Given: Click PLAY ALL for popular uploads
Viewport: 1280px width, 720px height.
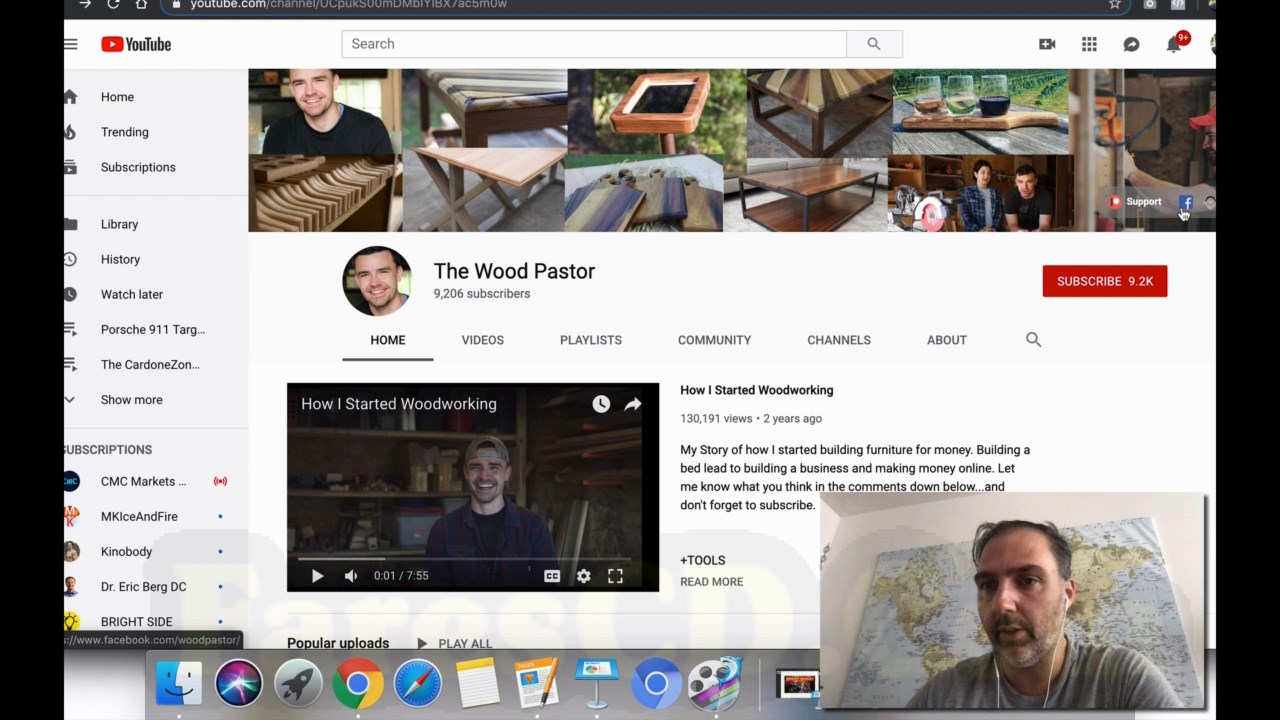Looking at the screenshot, I should click(x=455, y=644).
